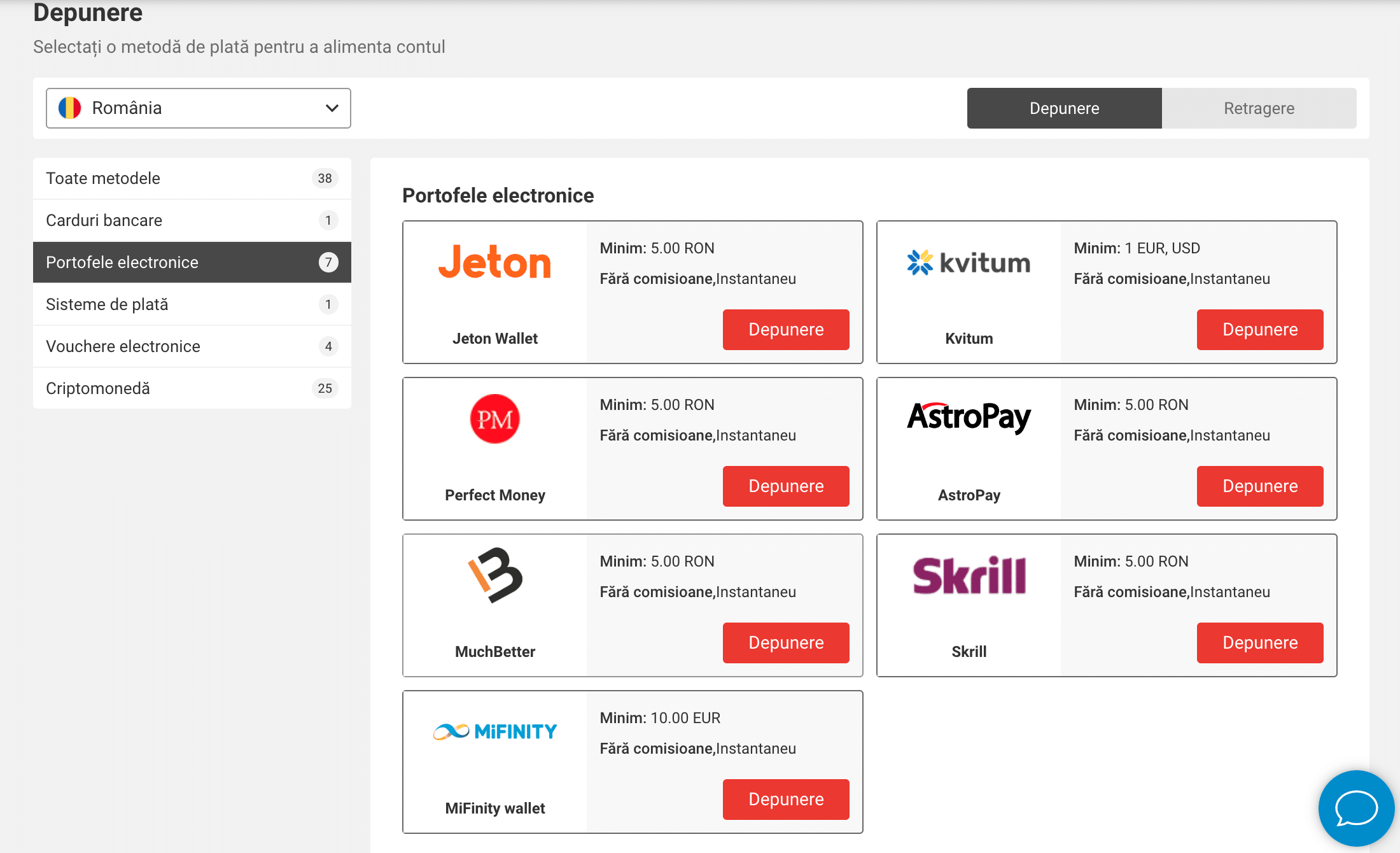Click the AstroPay logo
1400x853 pixels.
(969, 418)
